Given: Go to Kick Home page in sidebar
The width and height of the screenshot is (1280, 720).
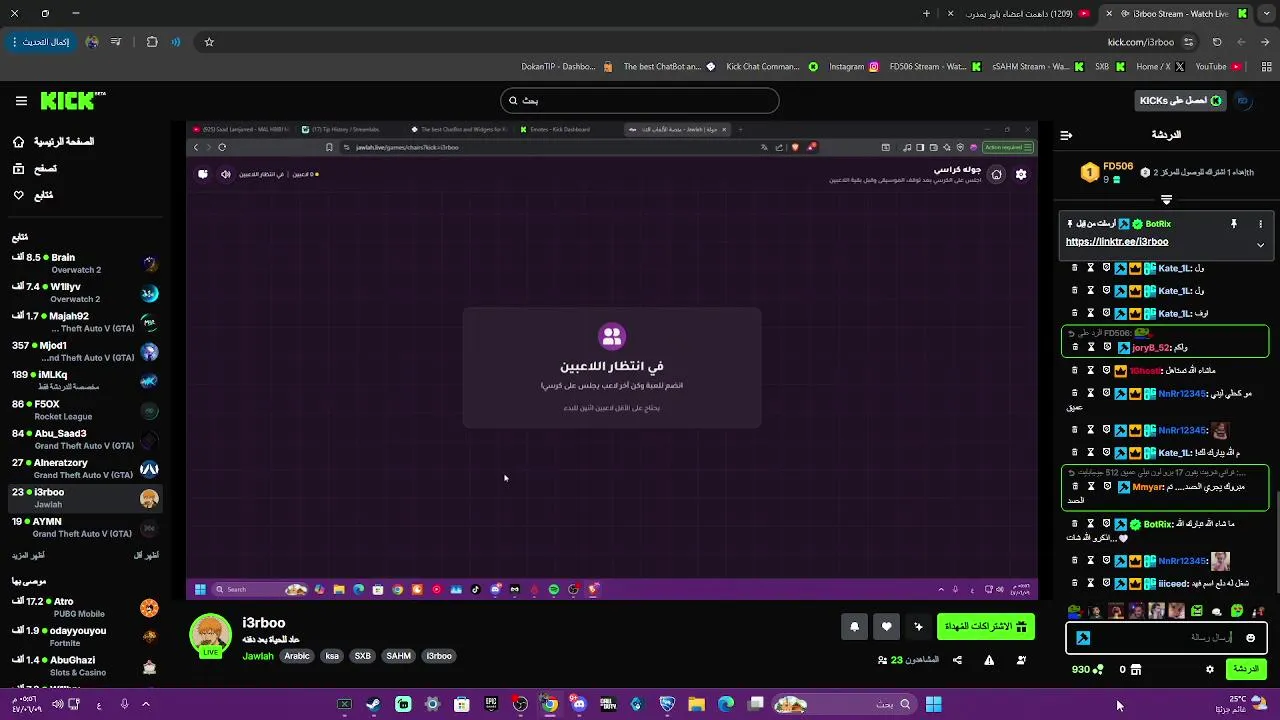Looking at the screenshot, I should click(53, 142).
